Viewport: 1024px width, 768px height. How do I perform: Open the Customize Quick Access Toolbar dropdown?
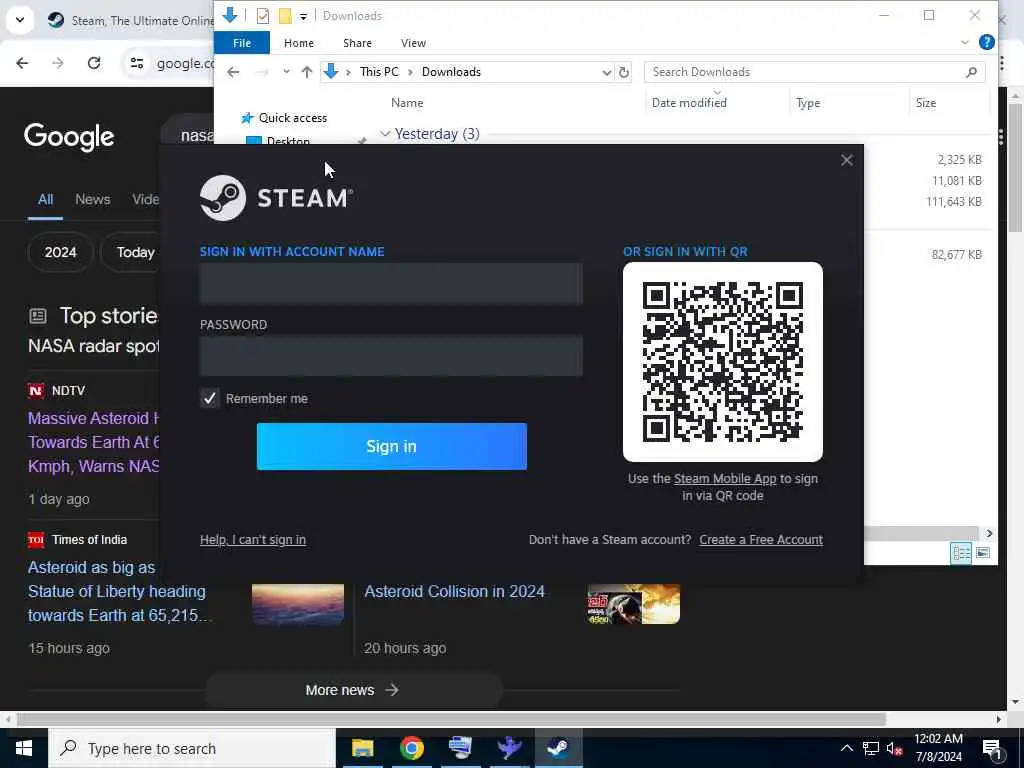click(303, 16)
